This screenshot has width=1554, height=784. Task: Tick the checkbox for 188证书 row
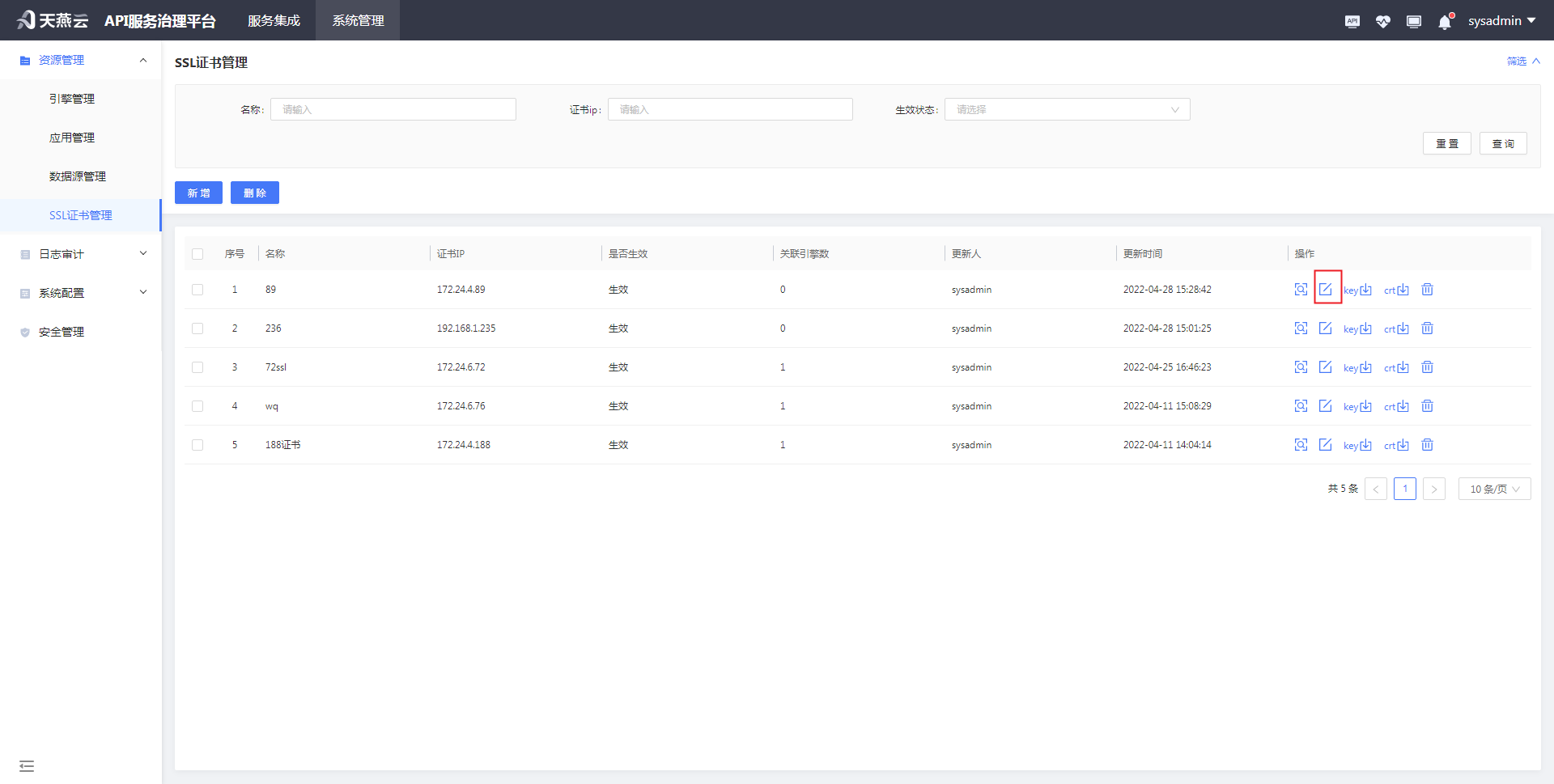pyautogui.click(x=197, y=445)
